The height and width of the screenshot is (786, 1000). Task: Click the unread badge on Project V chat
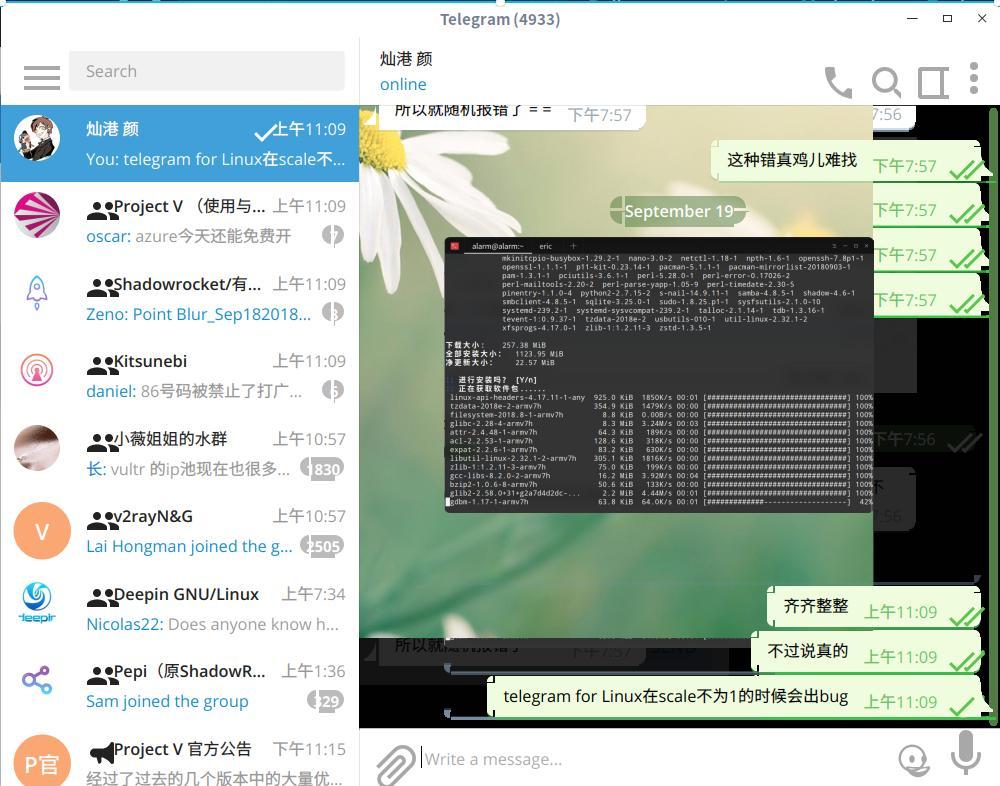[333, 235]
